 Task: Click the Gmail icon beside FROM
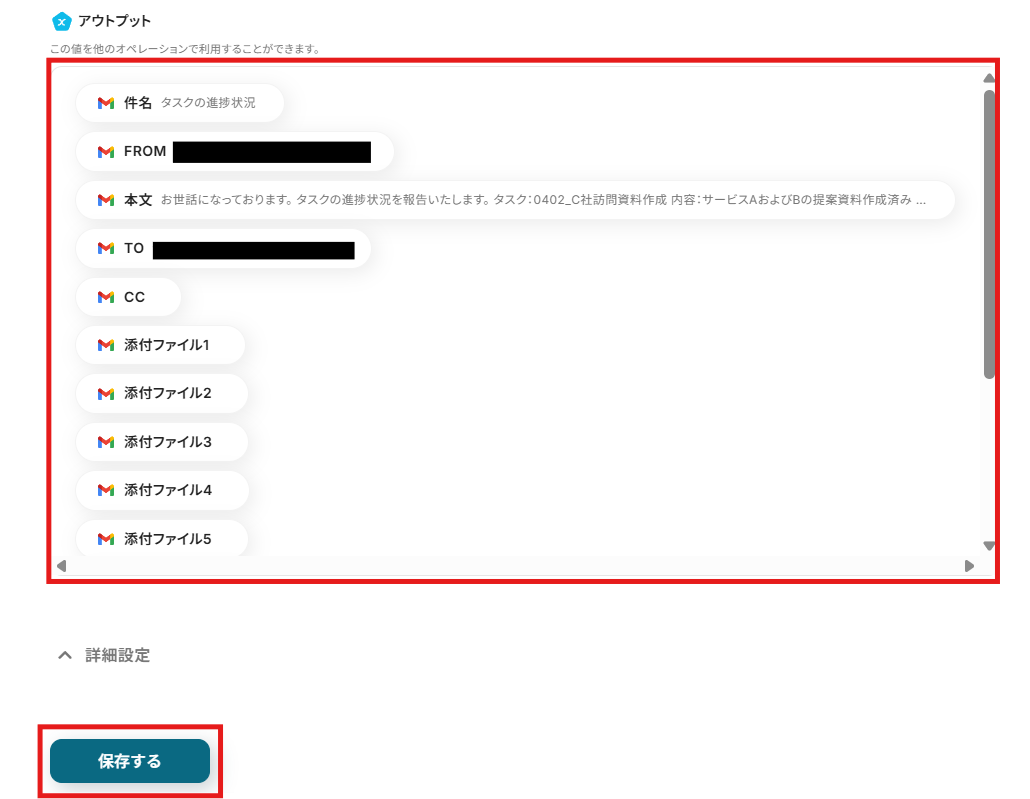106,152
